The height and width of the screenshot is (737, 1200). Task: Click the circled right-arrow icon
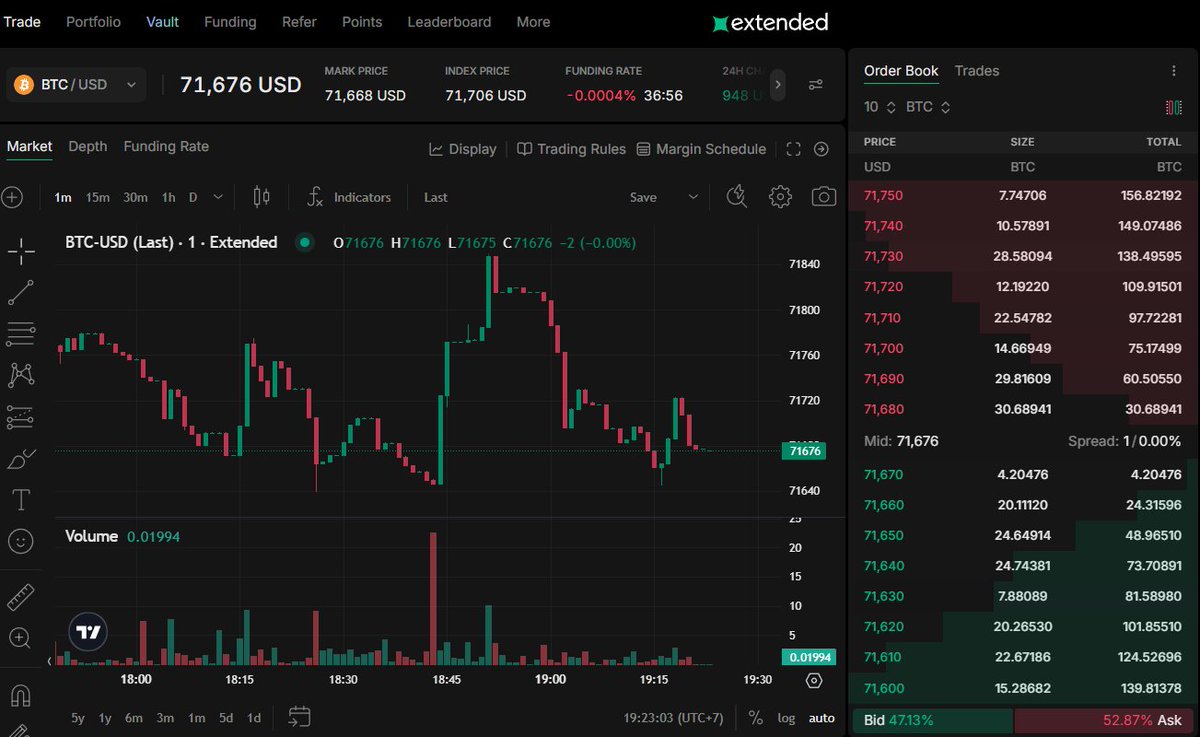click(x=821, y=149)
